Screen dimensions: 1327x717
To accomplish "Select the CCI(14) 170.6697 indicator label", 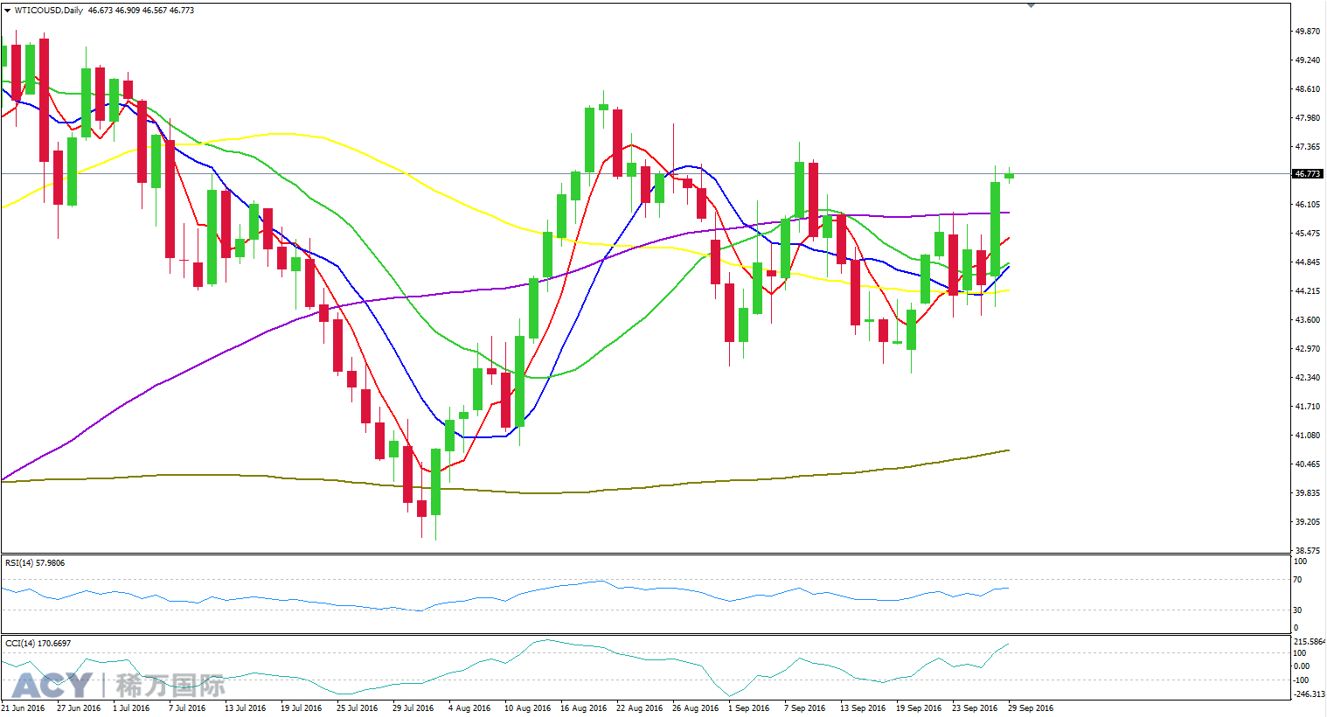I will [x=38, y=643].
